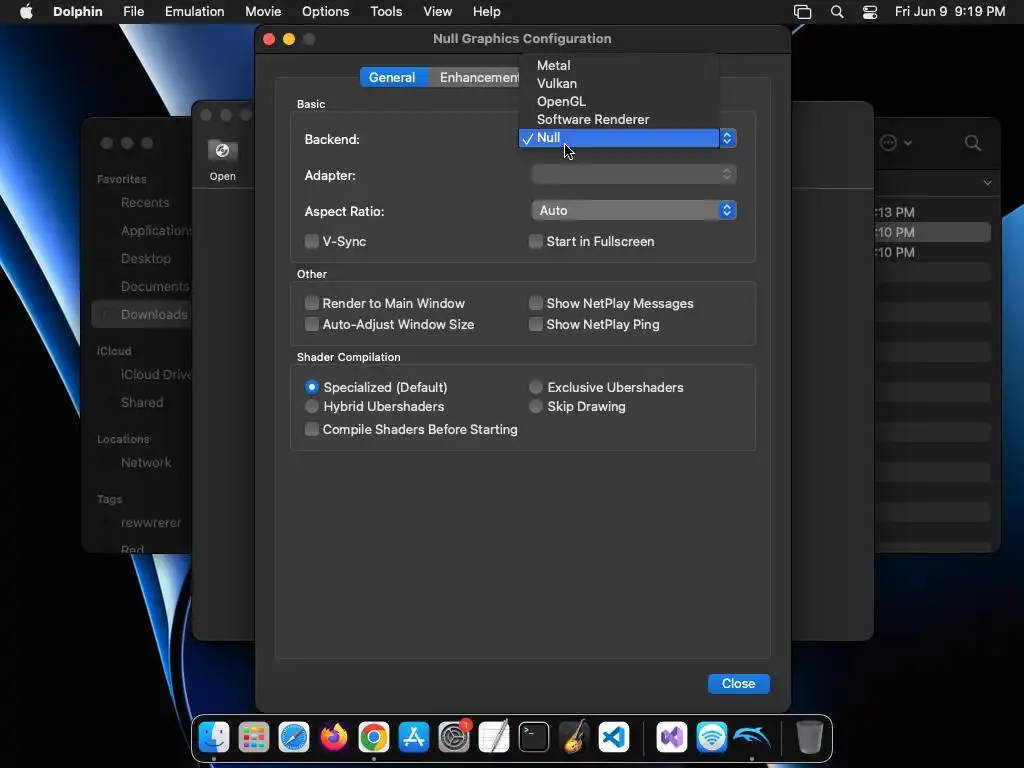Image resolution: width=1024 pixels, height=768 pixels.
Task: Click the Stage Manager menu bar icon
Action: (802, 12)
